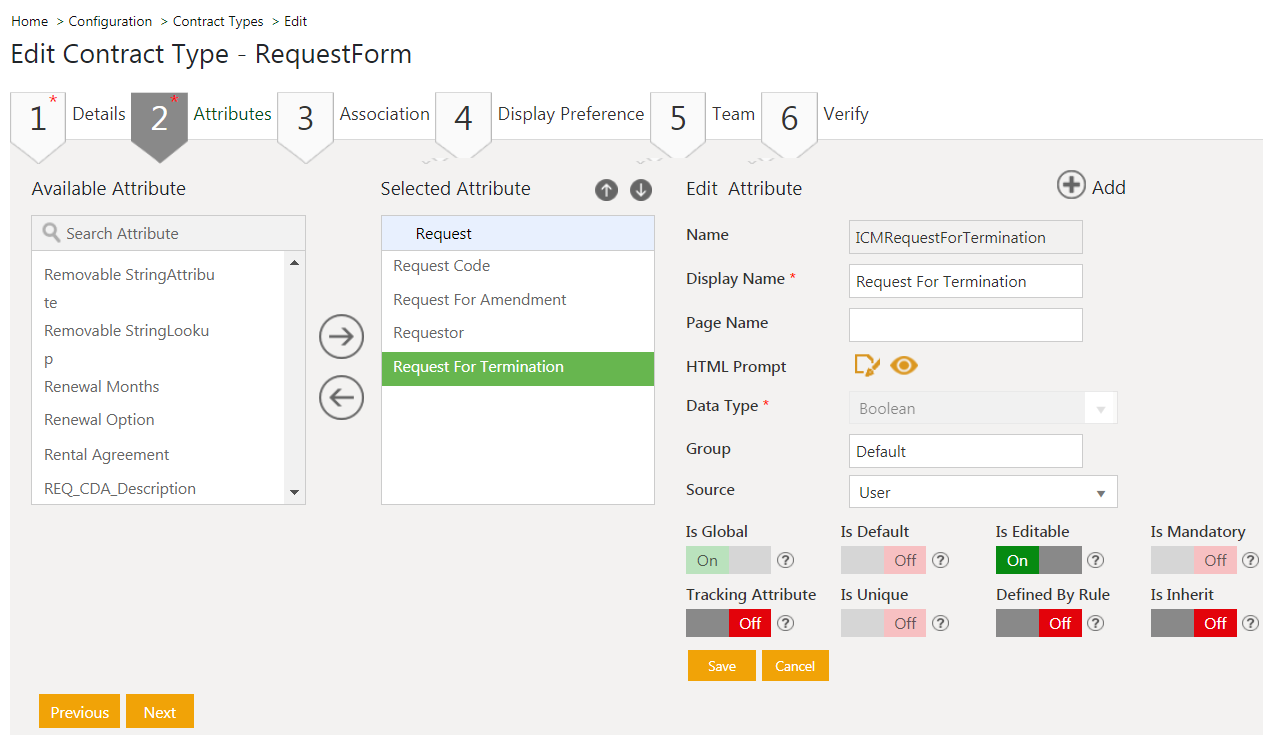
Task: Click the Next button
Action: (x=160, y=712)
